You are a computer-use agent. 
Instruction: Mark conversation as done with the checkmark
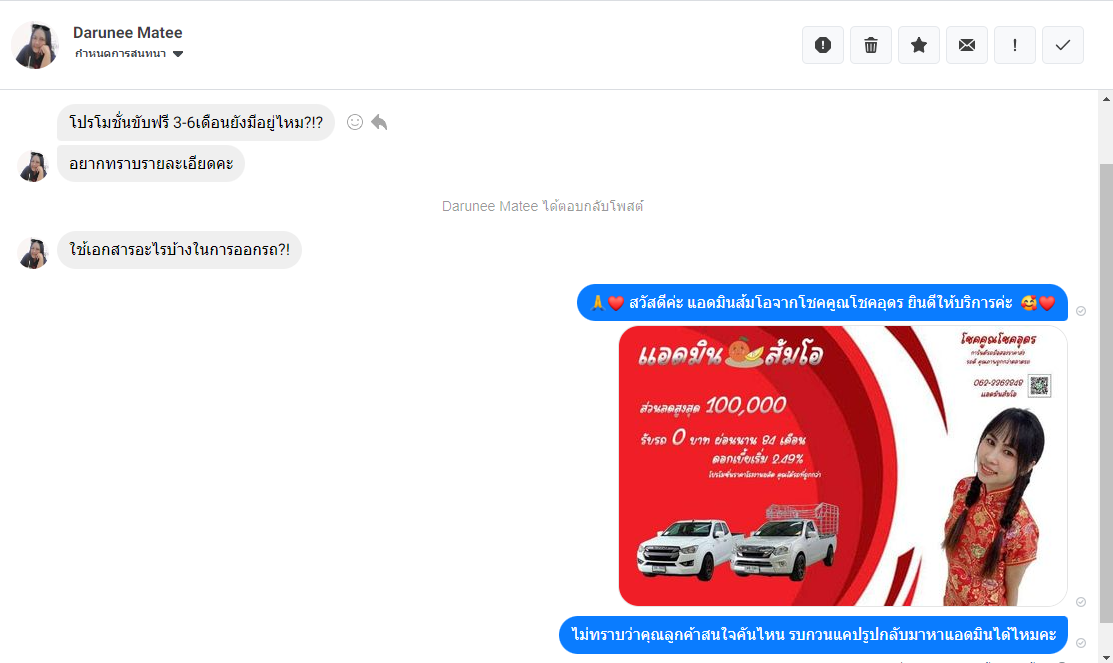tap(1063, 45)
